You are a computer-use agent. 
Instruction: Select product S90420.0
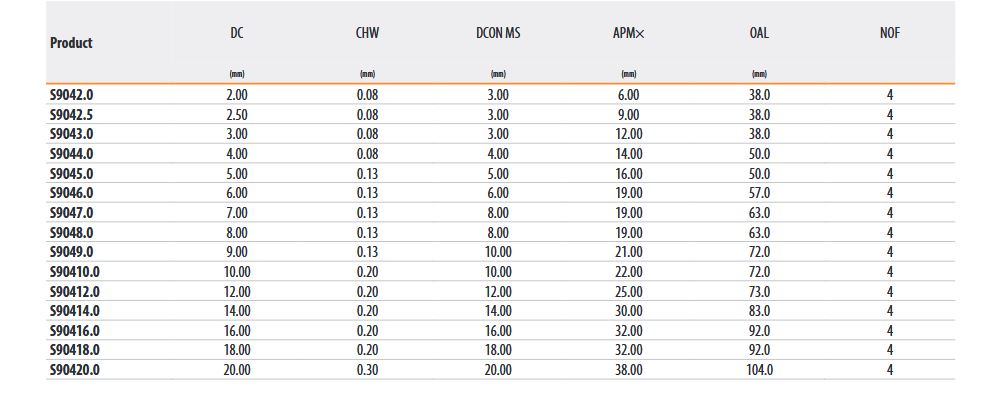pyautogui.click(x=75, y=370)
